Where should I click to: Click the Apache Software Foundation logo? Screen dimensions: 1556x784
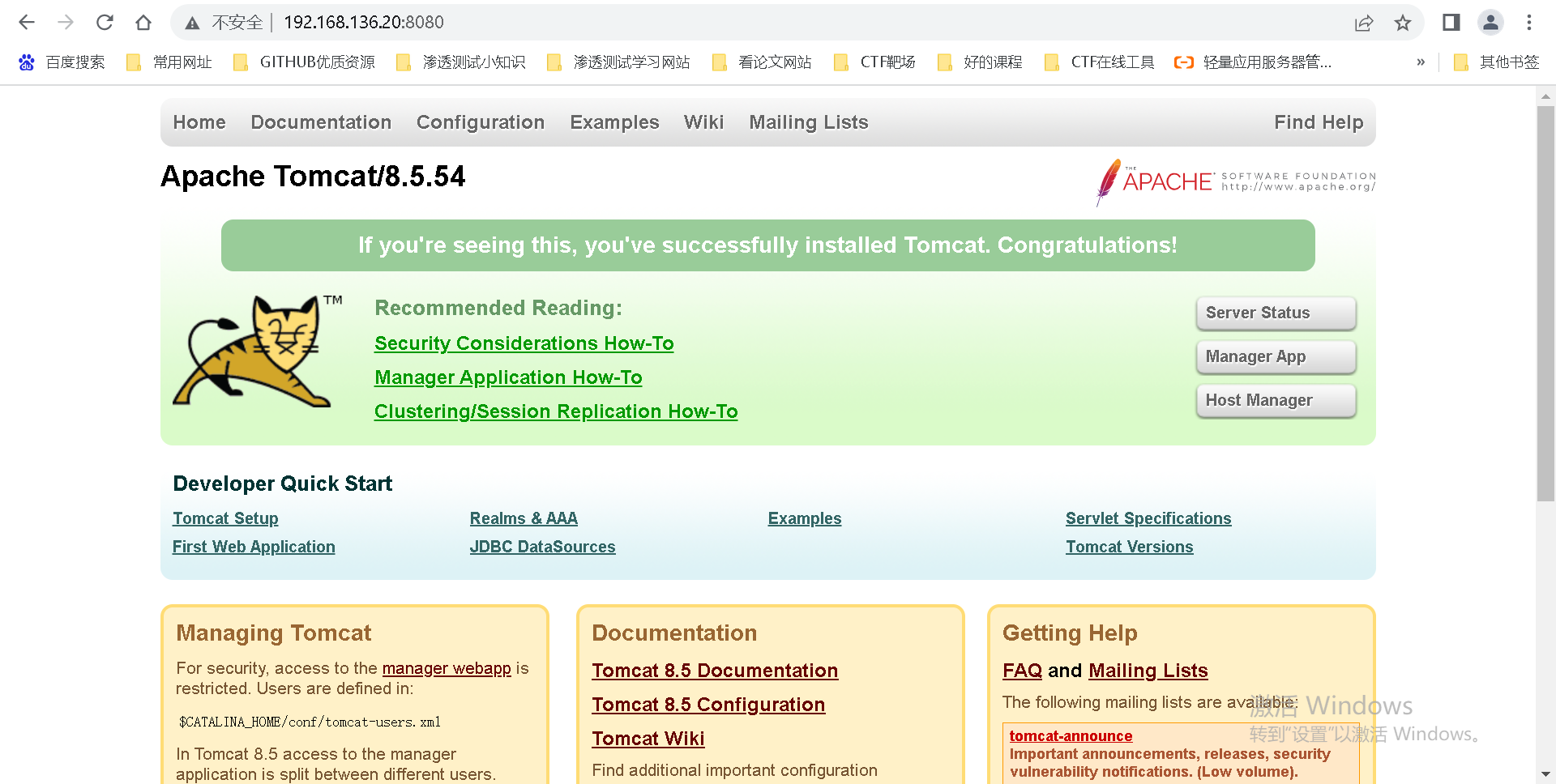(x=1235, y=182)
